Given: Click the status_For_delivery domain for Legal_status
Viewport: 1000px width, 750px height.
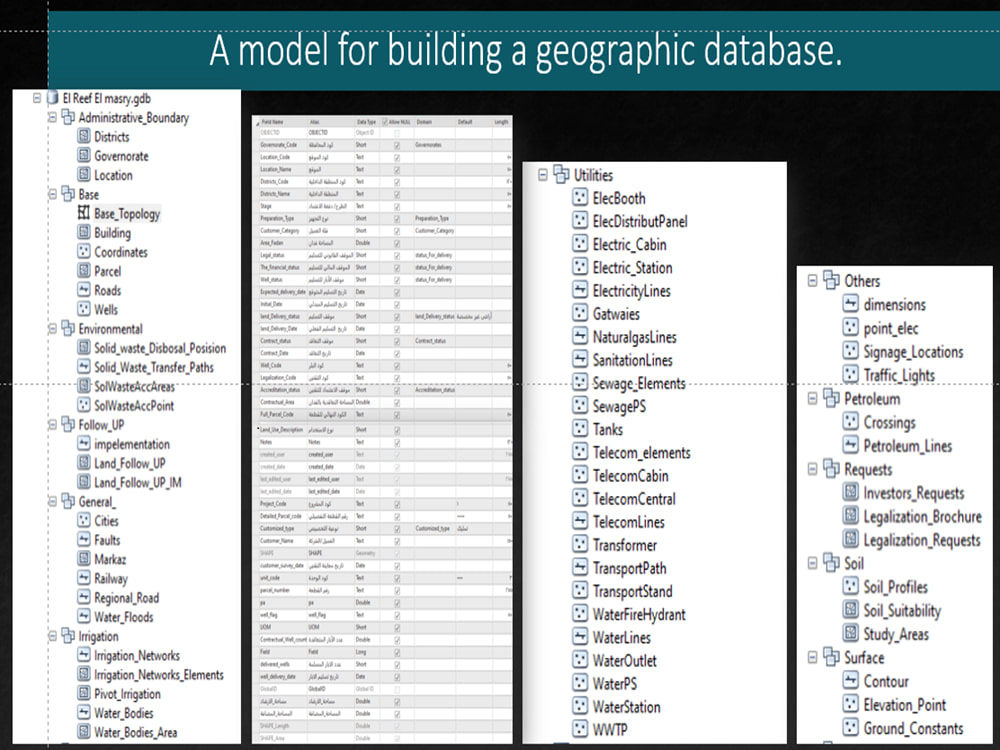Looking at the screenshot, I should (434, 256).
